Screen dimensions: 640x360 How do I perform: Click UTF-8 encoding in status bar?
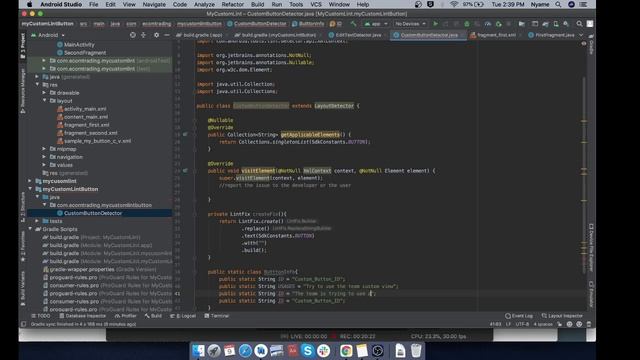[522, 324]
